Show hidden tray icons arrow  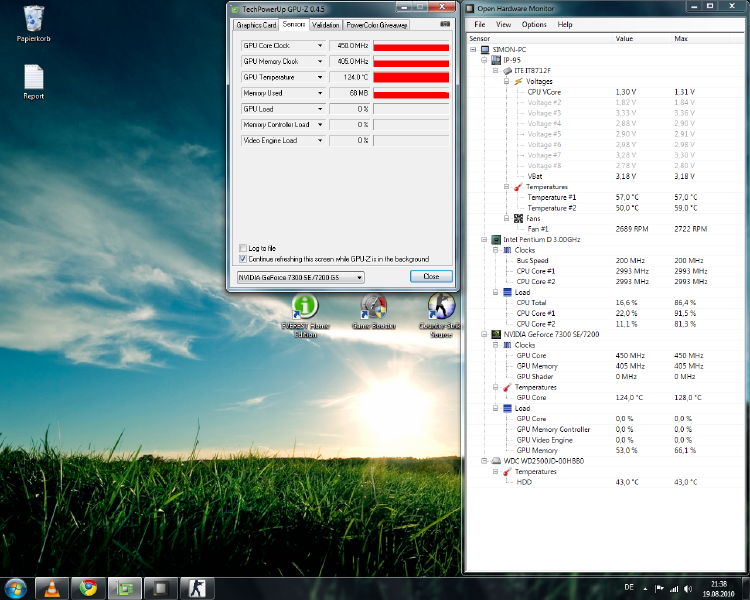tap(645, 589)
